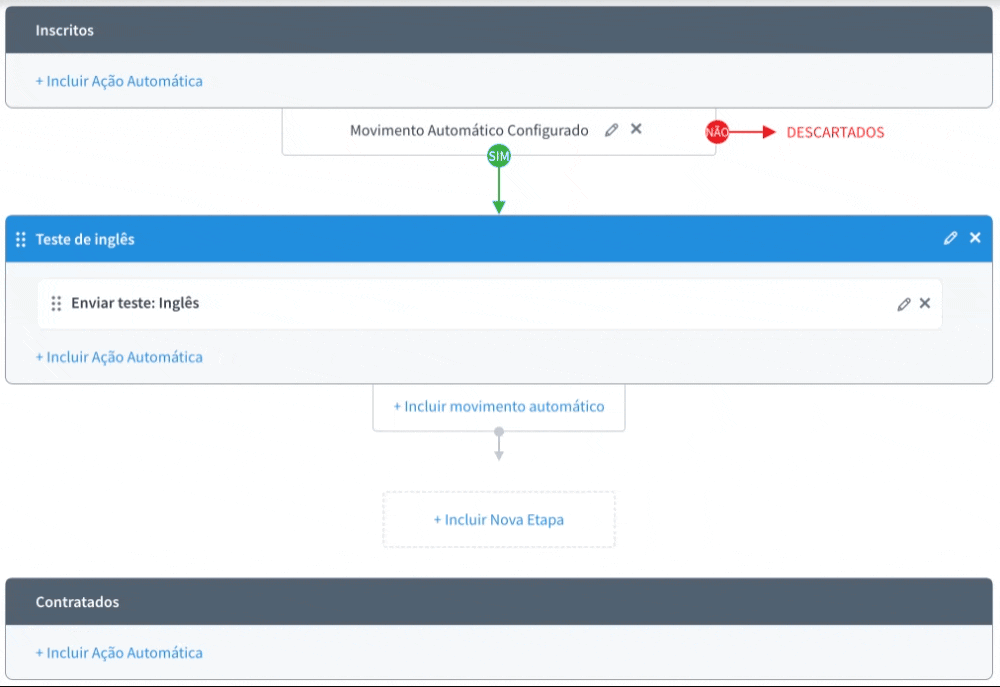The image size is (1000, 687).
Task: Click the Movimento Automático Configurado text
Action: coord(469,131)
